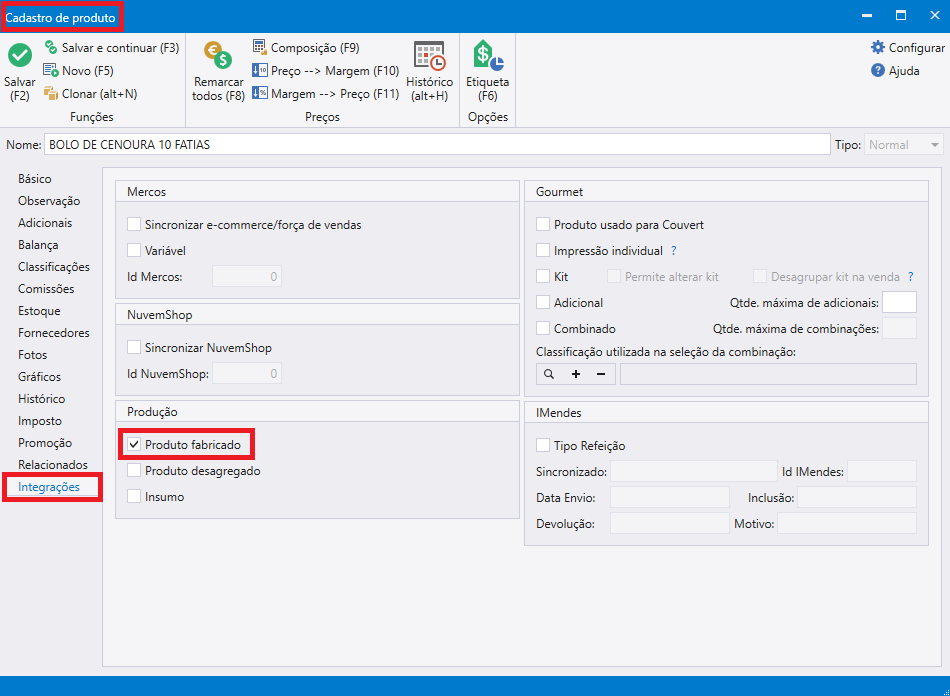Uncheck Produto fabricado checkbox

[x=134, y=445]
